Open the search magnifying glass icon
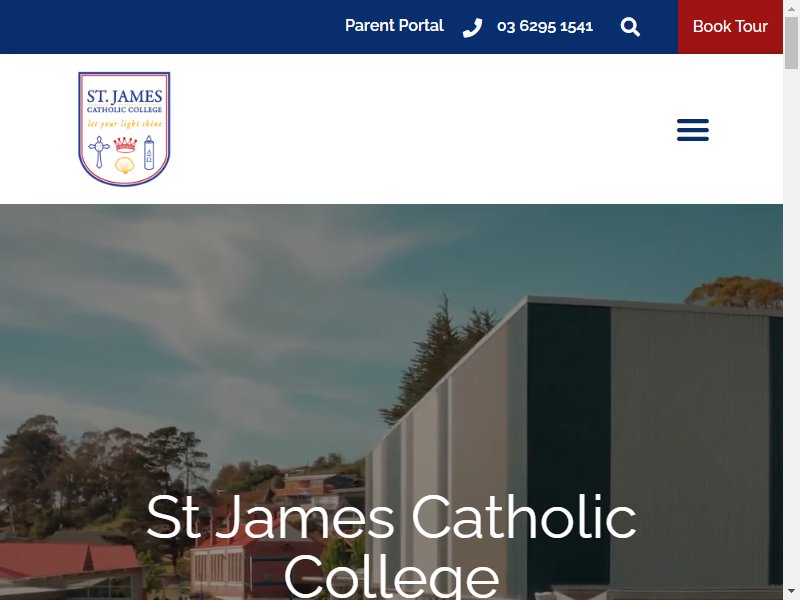Screen dimensions: 800x600 point(630,27)
